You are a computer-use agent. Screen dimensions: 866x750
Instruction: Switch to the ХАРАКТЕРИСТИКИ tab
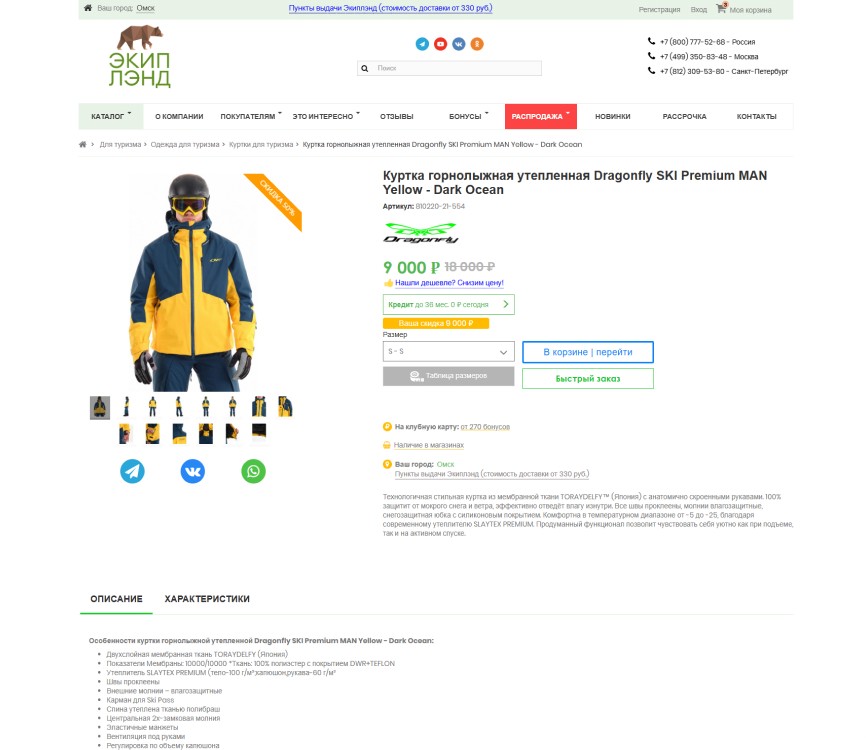pyautogui.click(x=207, y=599)
